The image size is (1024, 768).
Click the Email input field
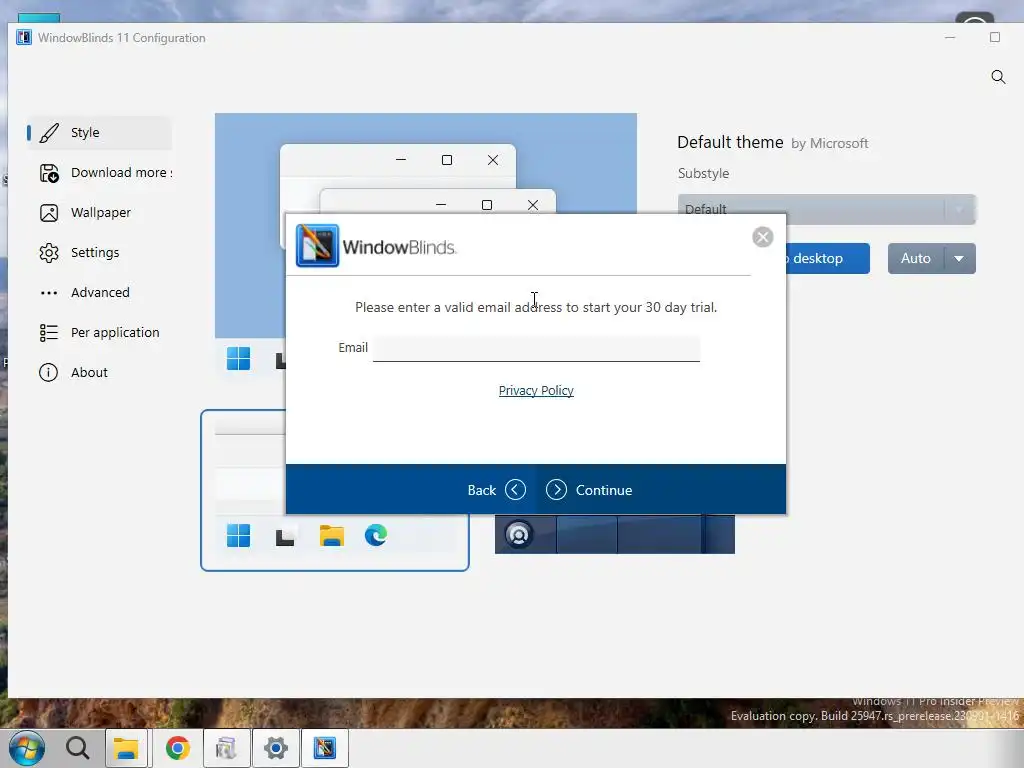[x=536, y=348]
